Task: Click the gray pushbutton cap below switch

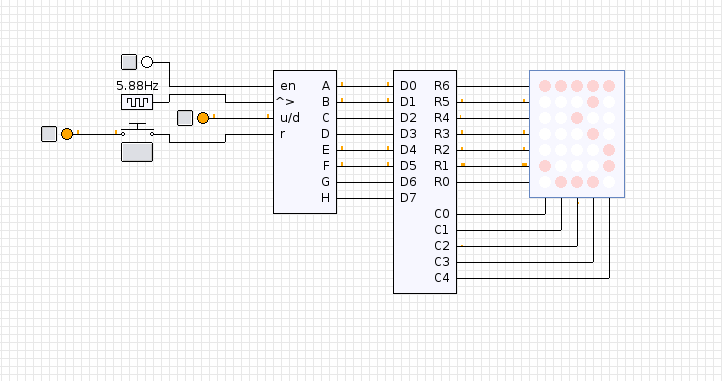Action: (137, 152)
